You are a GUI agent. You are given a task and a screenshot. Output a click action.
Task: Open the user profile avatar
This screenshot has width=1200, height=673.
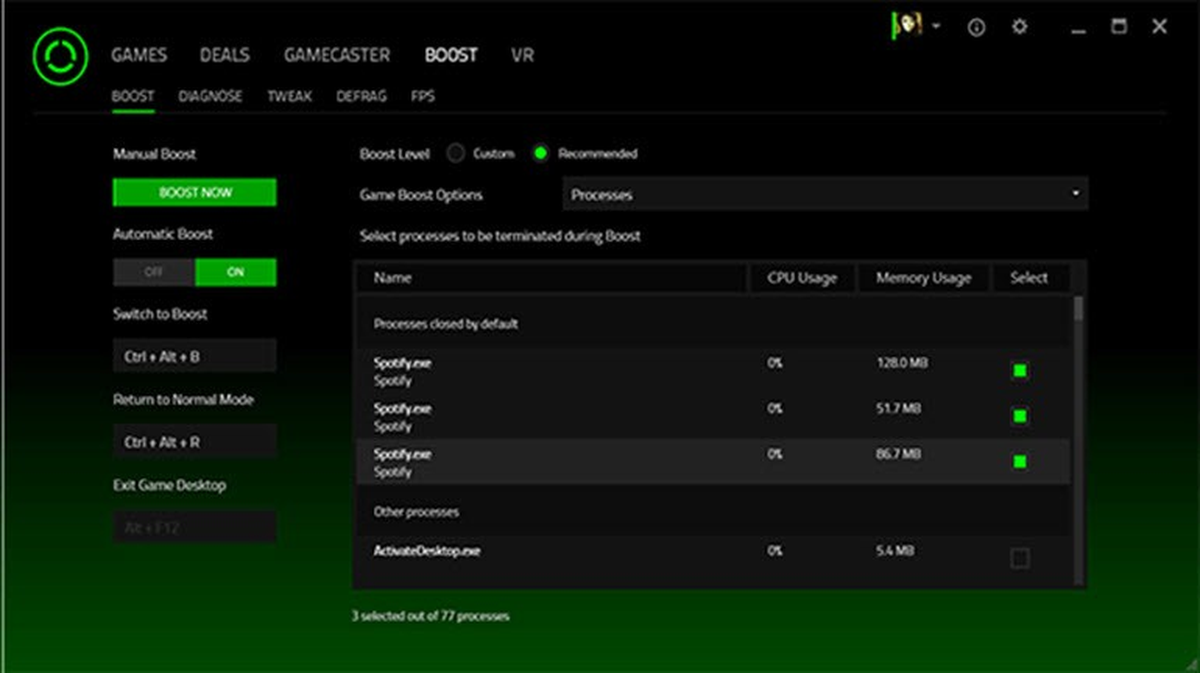pyautogui.click(x=906, y=27)
